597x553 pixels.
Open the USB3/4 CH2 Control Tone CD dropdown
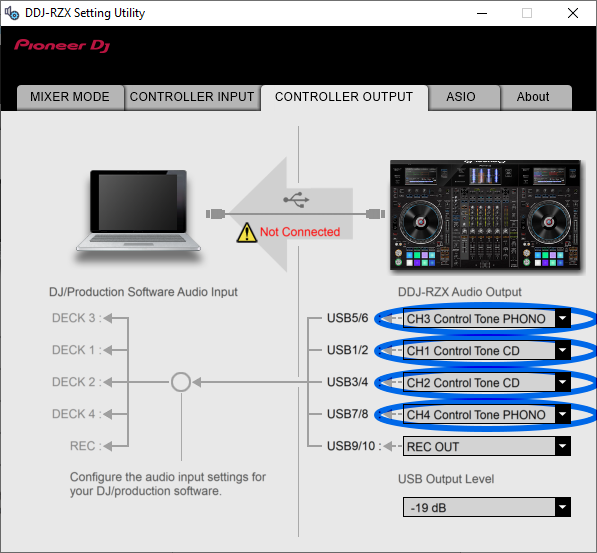[x=487, y=383]
